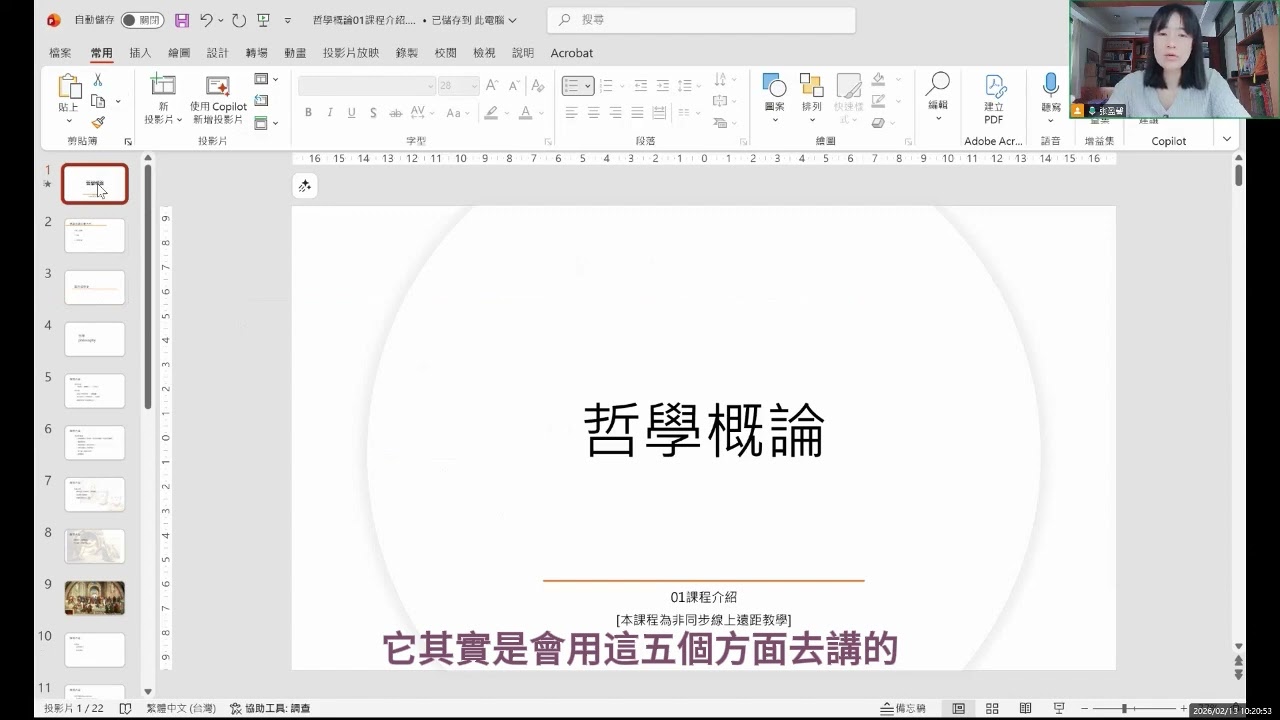Image resolution: width=1280 pixels, height=720 pixels.
Task: Click the Redo icon in the title bar
Action: point(238,20)
